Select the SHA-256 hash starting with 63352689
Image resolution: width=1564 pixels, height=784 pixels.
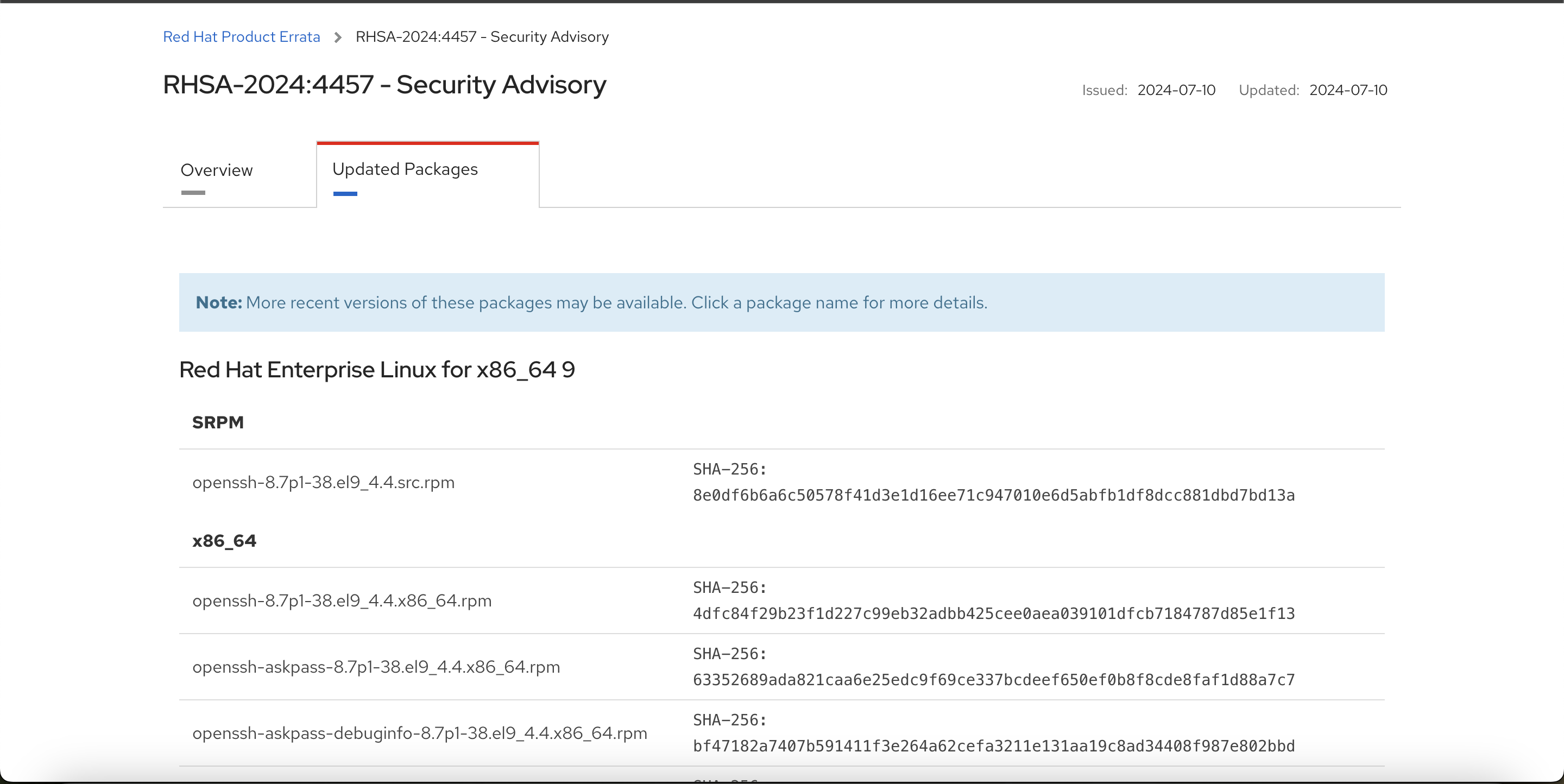994,680
